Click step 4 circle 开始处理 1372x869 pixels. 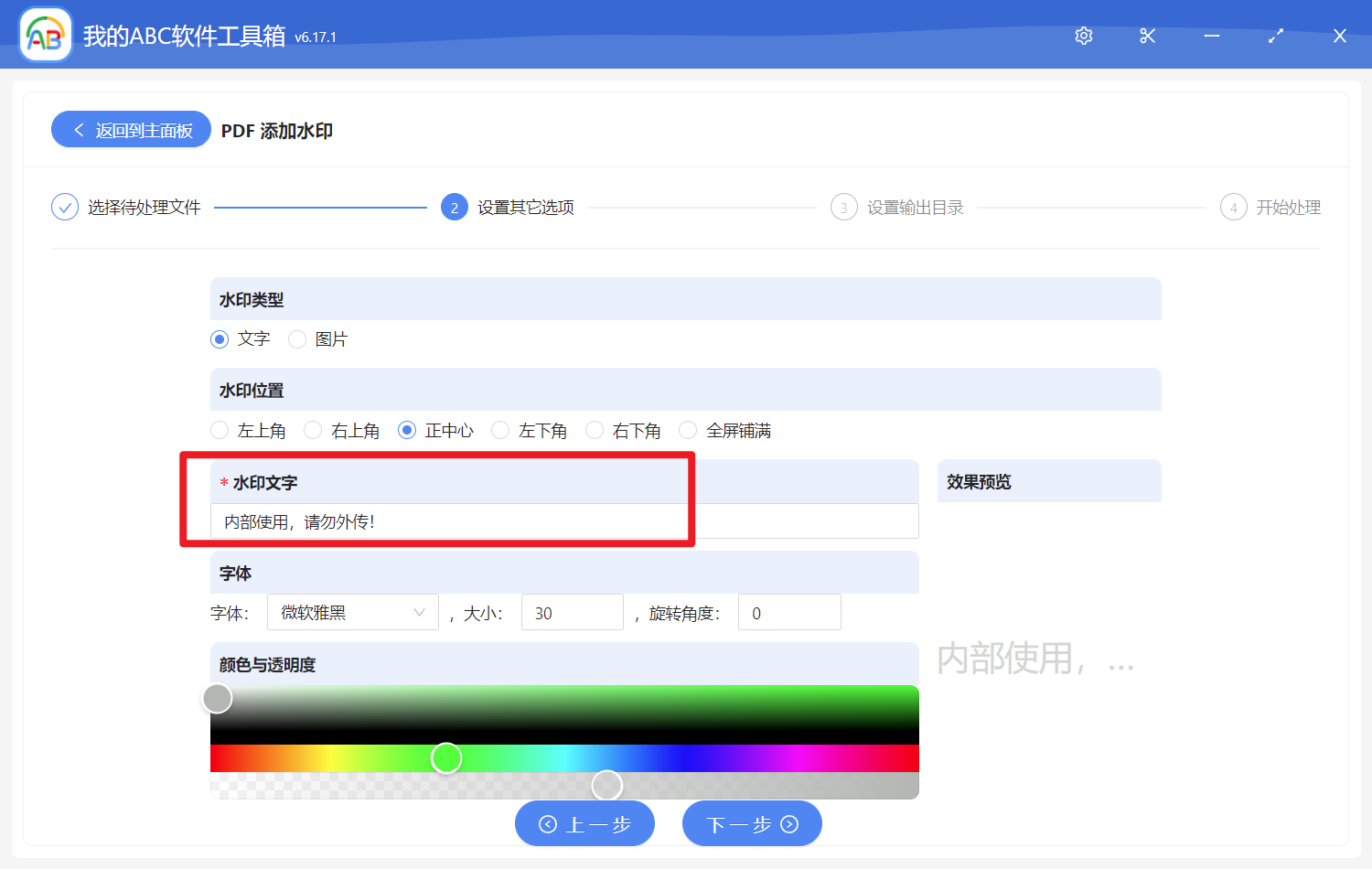(1233, 207)
